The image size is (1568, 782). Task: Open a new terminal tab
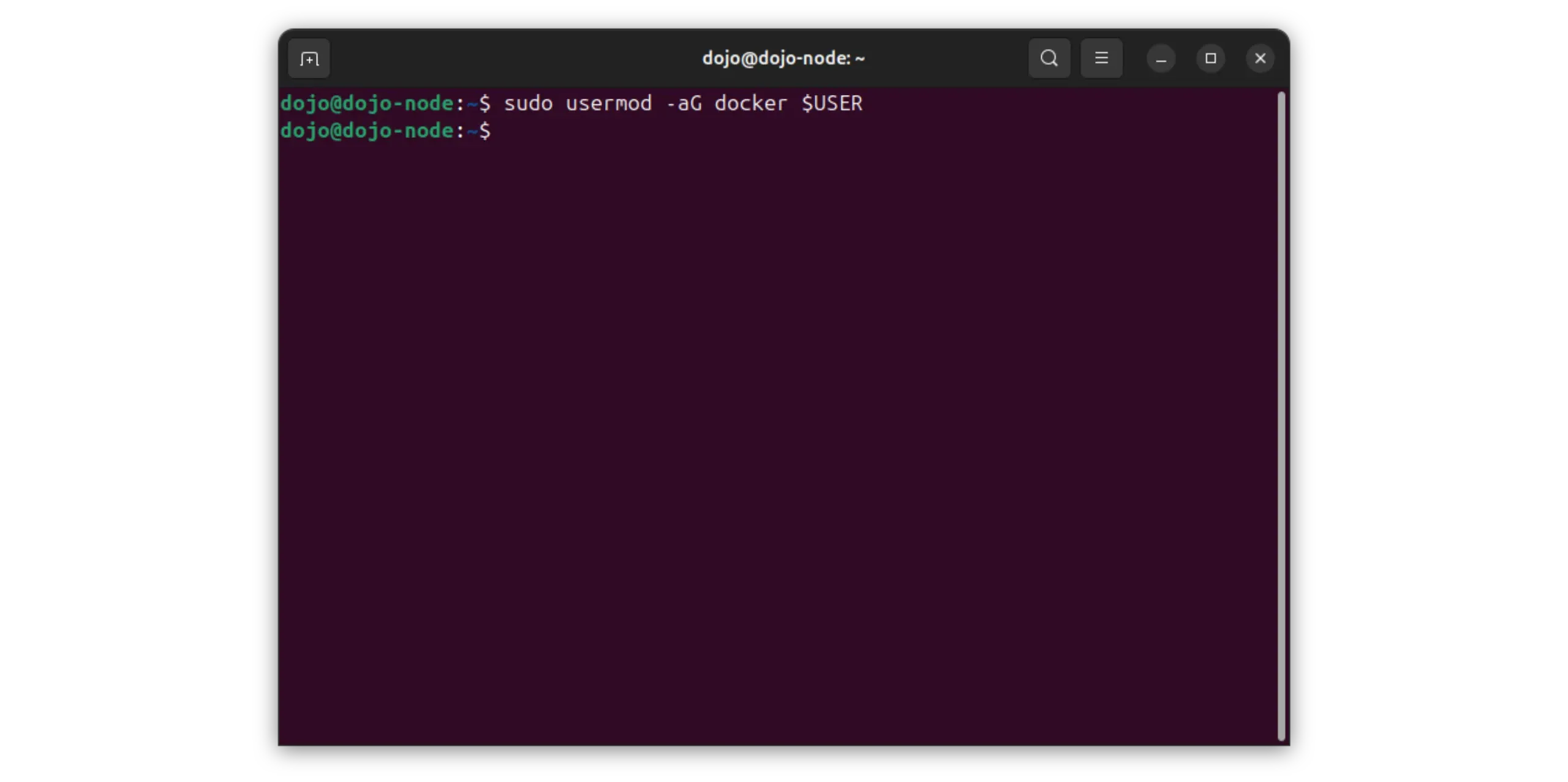click(309, 59)
